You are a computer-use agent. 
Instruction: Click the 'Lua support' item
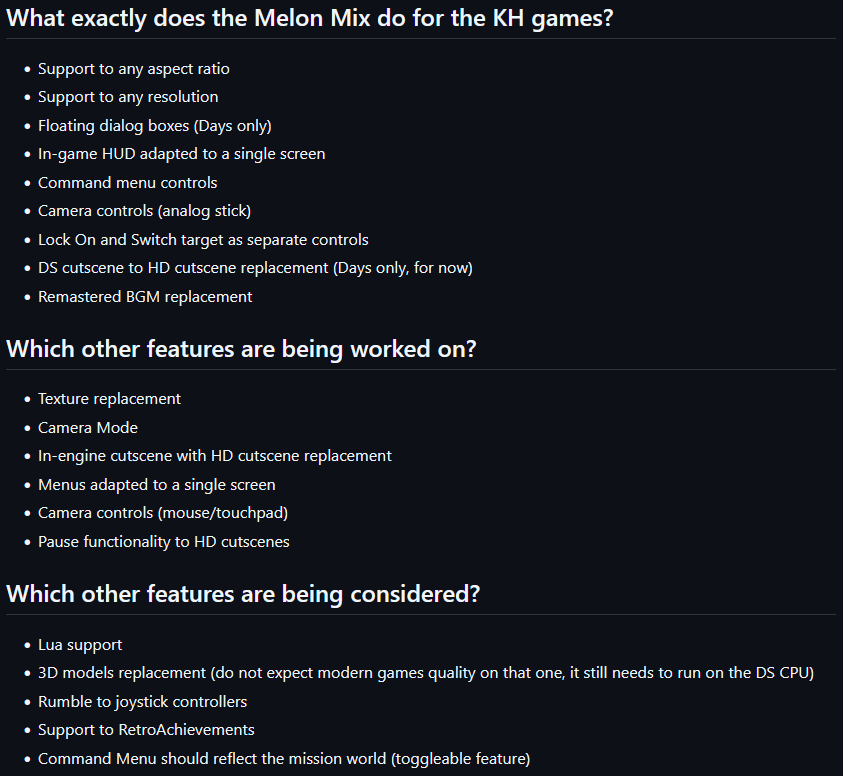80,645
